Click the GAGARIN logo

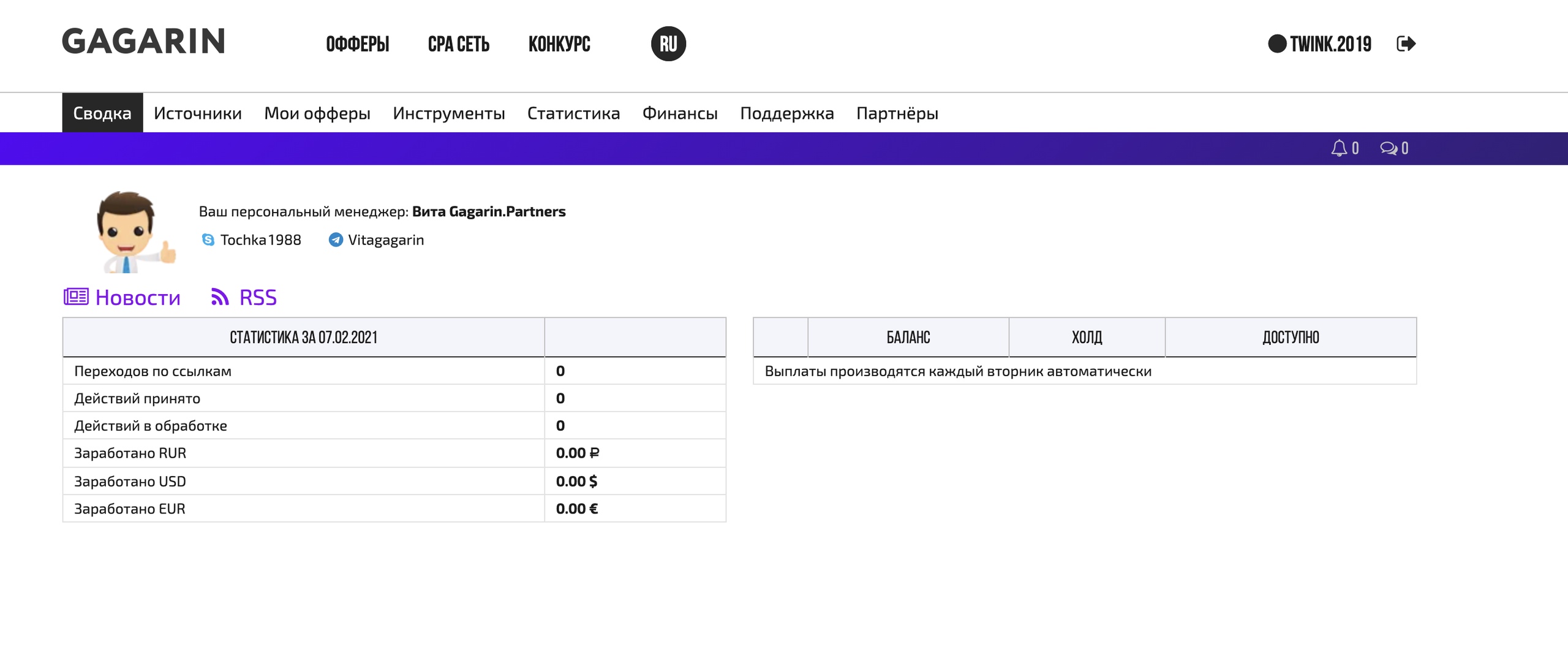coord(144,42)
